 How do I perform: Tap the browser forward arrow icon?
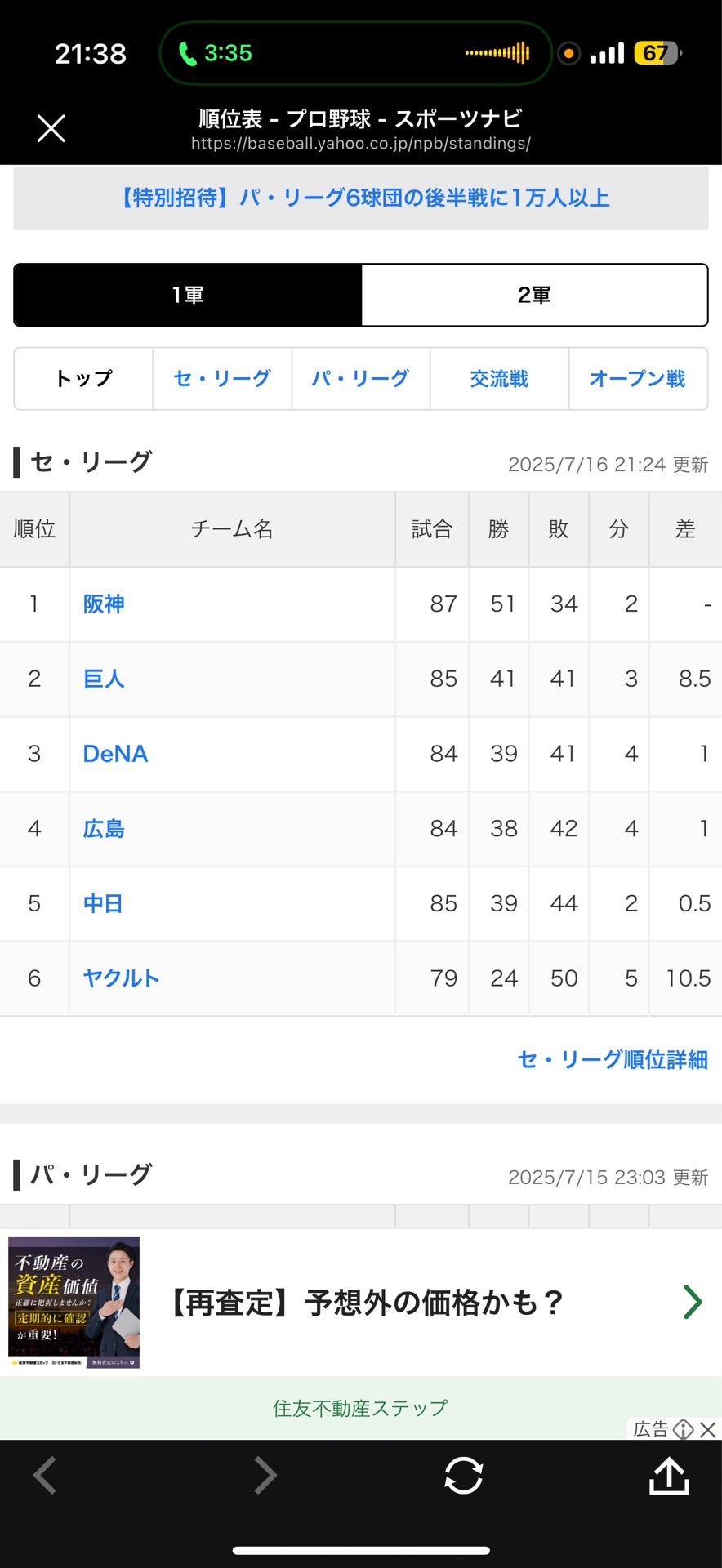[265, 1476]
